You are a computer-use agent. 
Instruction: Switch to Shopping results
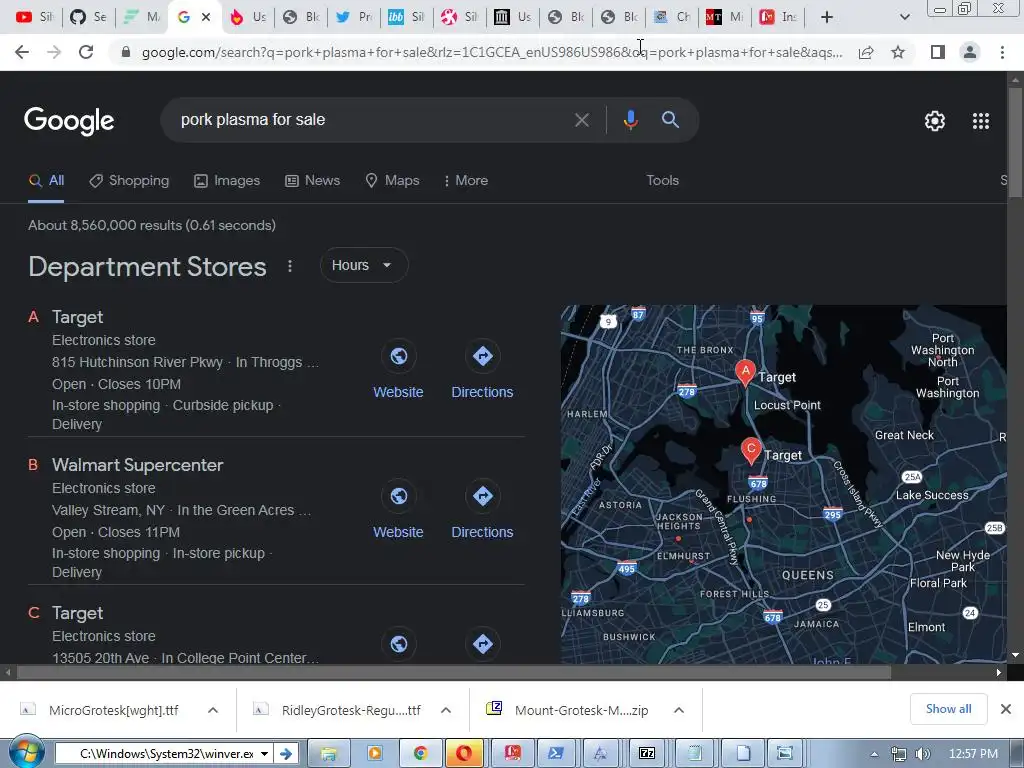129,181
